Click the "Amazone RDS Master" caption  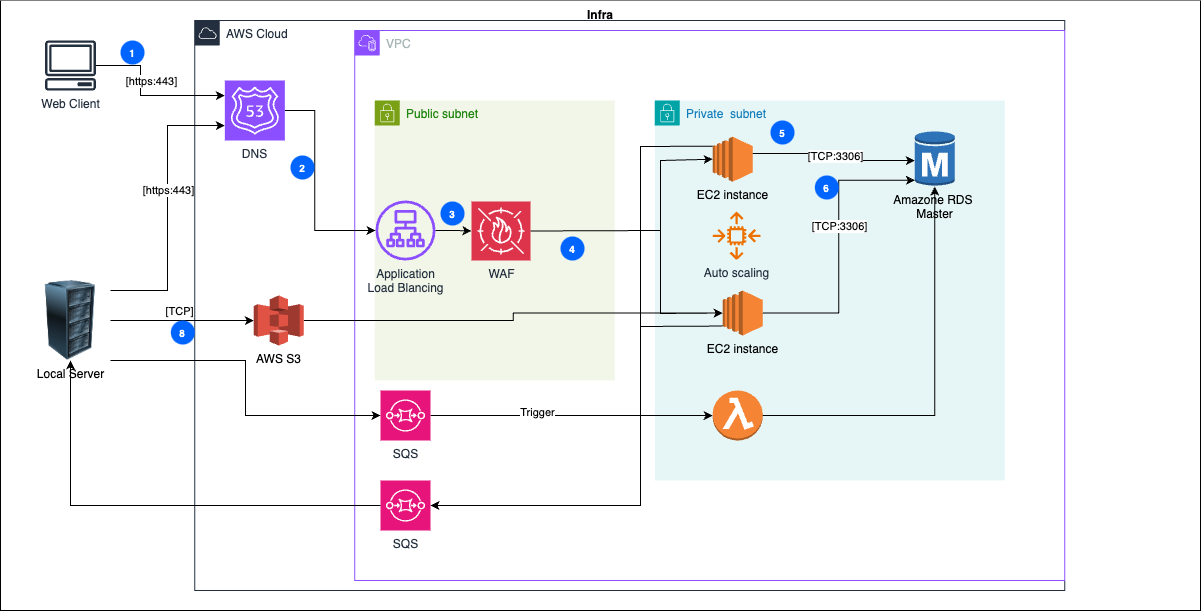(x=934, y=207)
